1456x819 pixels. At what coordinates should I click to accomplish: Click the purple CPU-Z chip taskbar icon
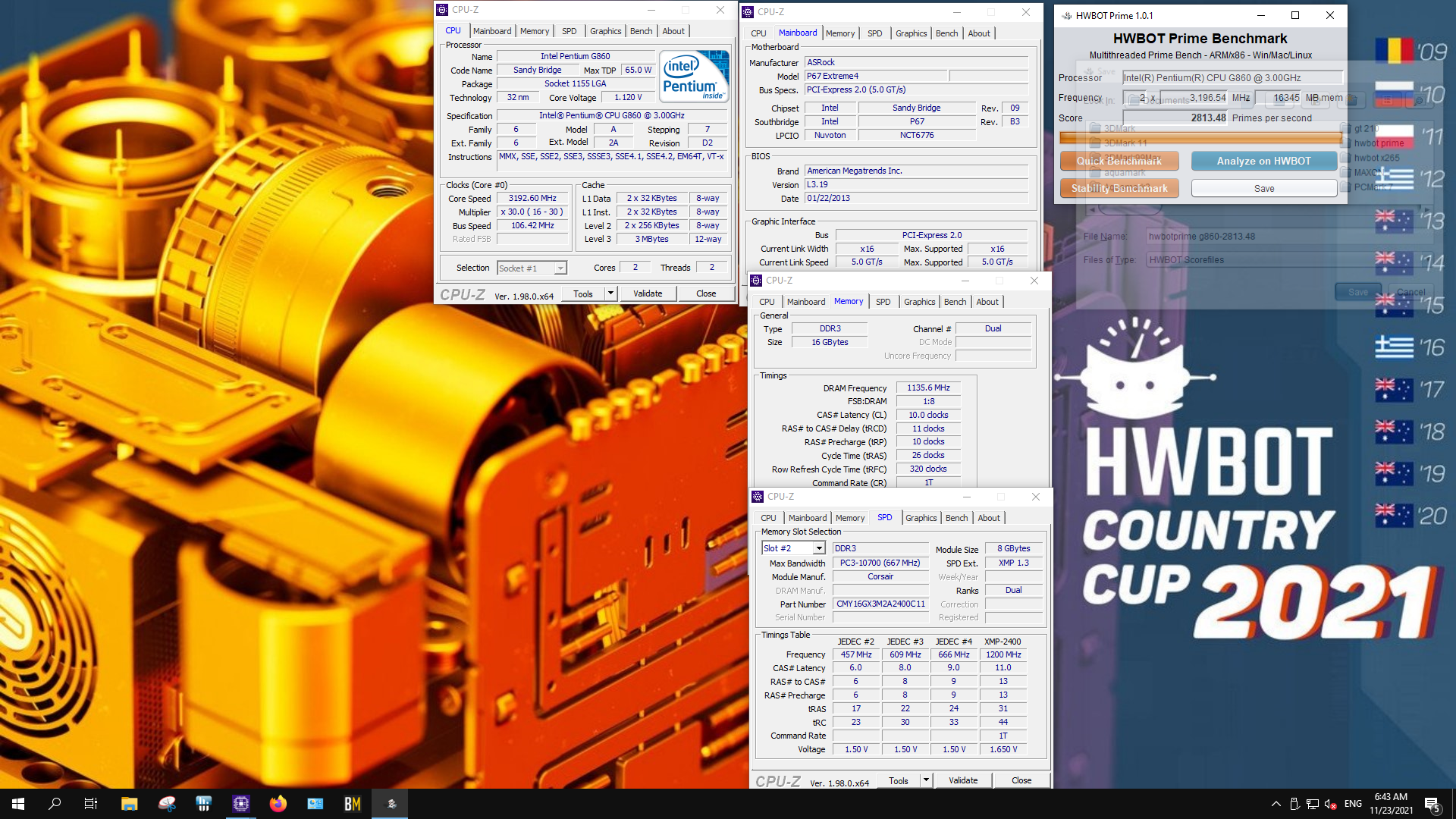pyautogui.click(x=241, y=804)
